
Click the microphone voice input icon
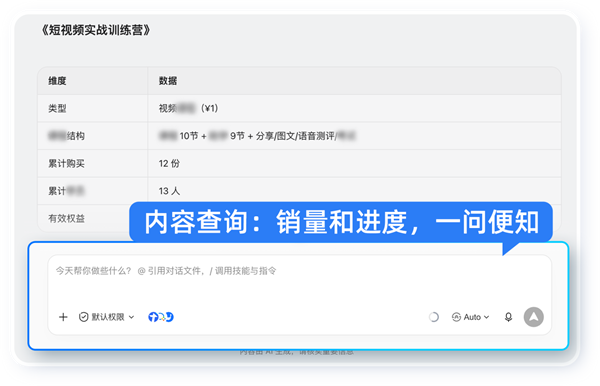pos(508,317)
